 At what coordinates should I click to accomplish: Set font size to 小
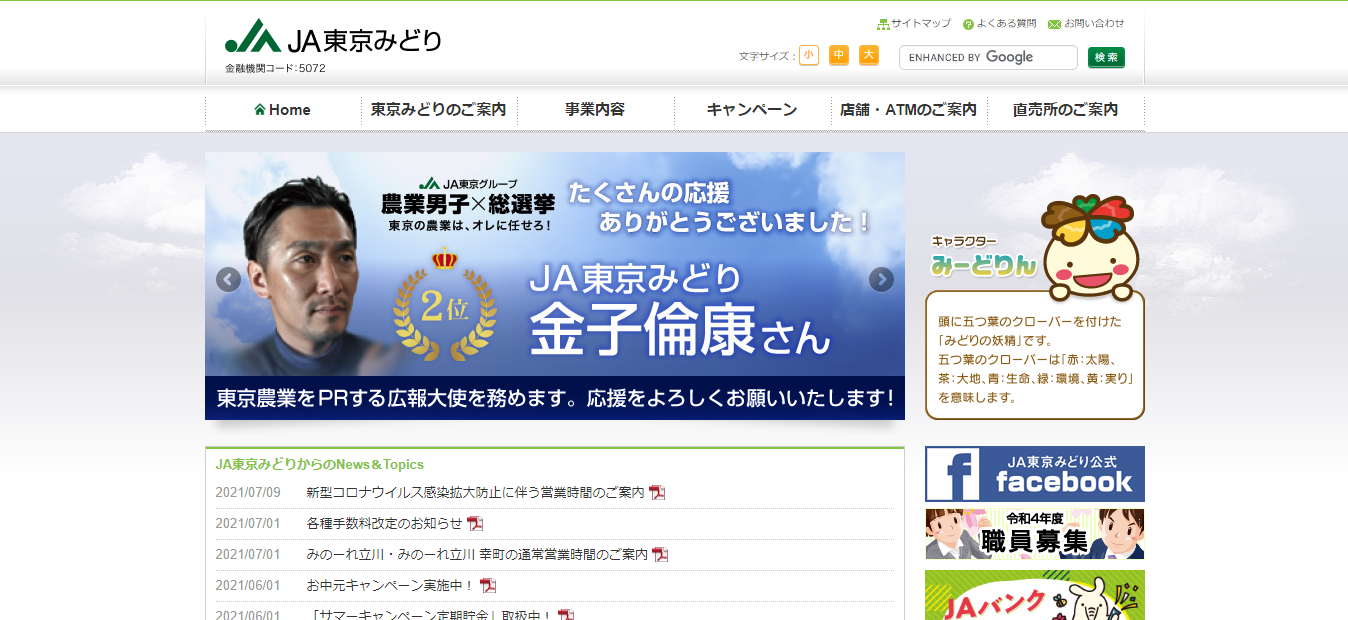click(808, 55)
